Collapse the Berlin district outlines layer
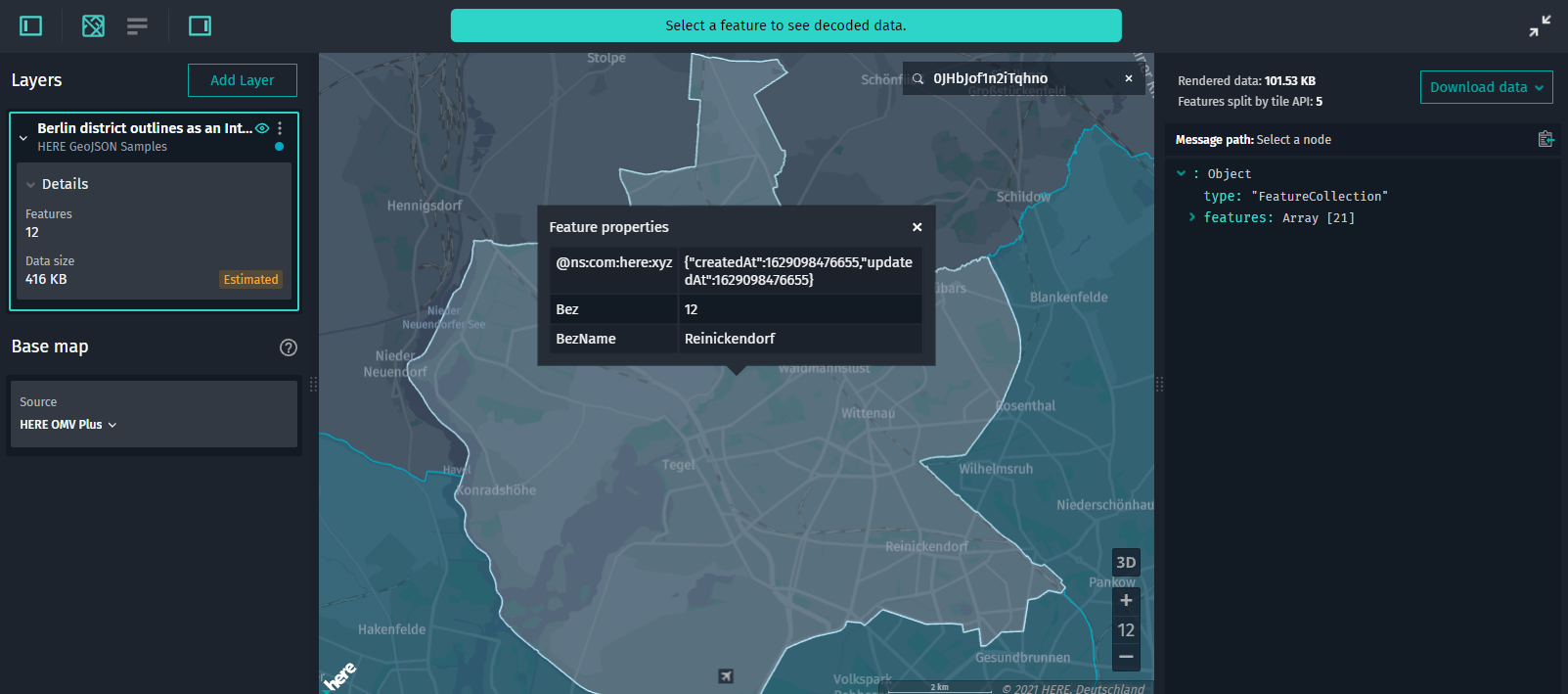Image resolution: width=1568 pixels, height=694 pixels. [x=23, y=138]
